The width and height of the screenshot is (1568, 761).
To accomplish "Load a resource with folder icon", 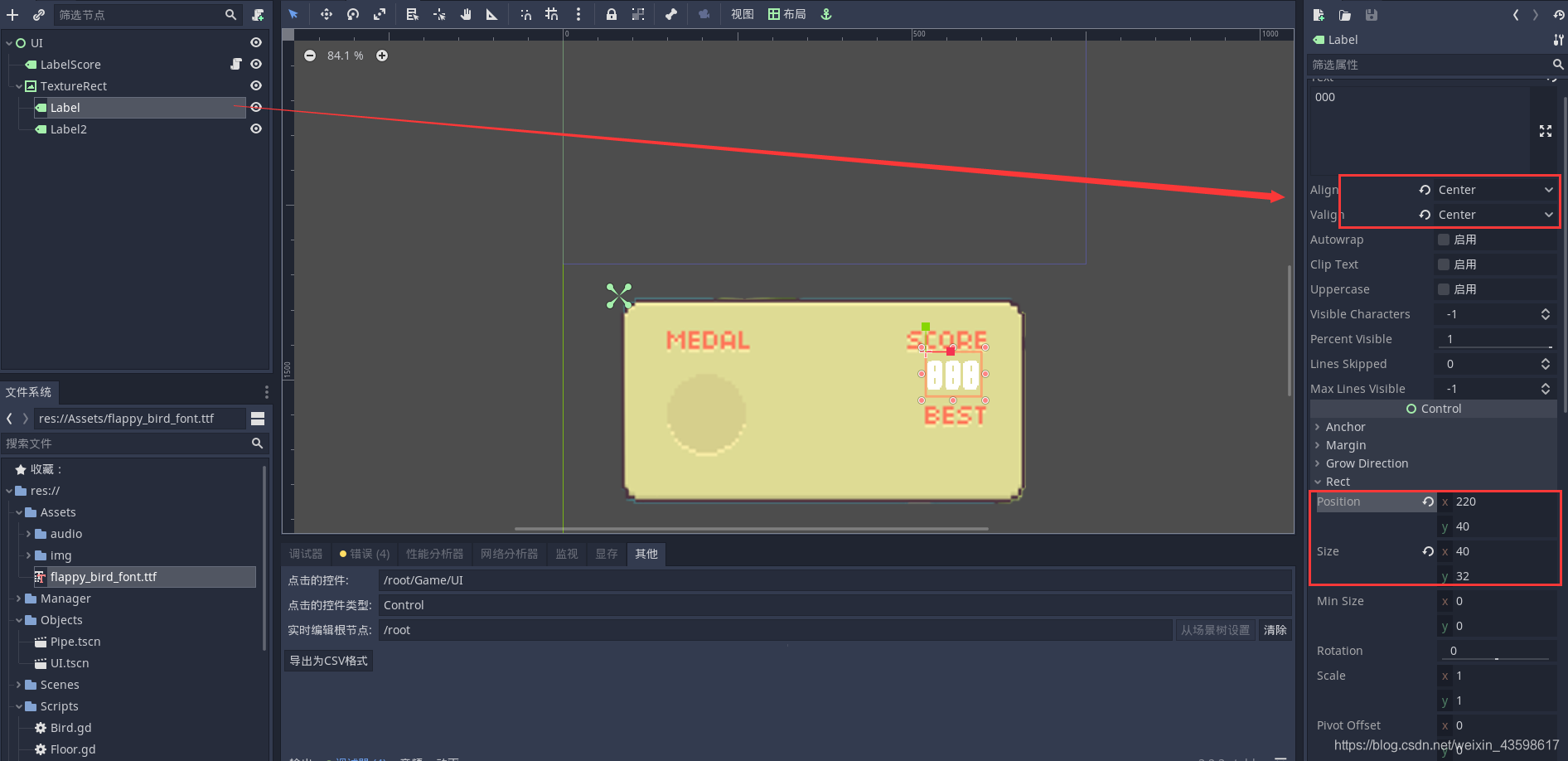I will point(1345,15).
